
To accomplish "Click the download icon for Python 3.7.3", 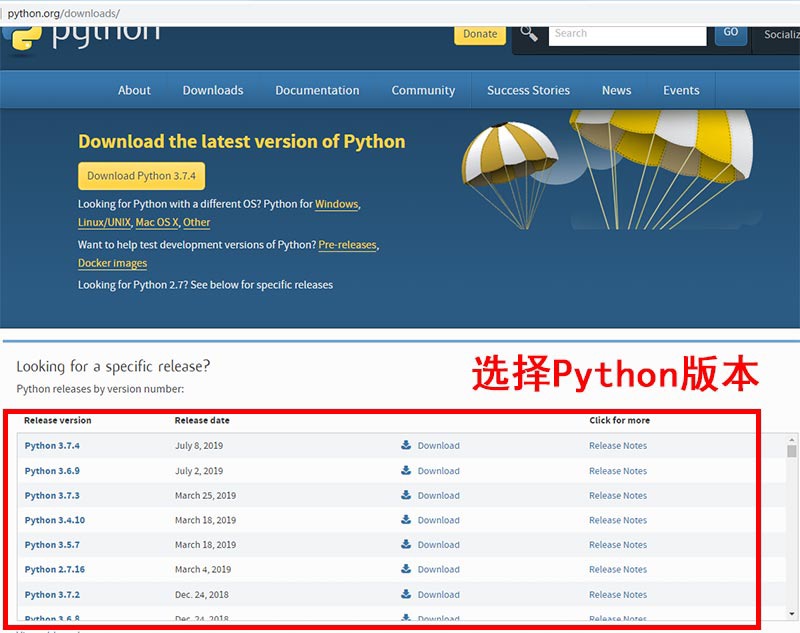I will point(405,495).
